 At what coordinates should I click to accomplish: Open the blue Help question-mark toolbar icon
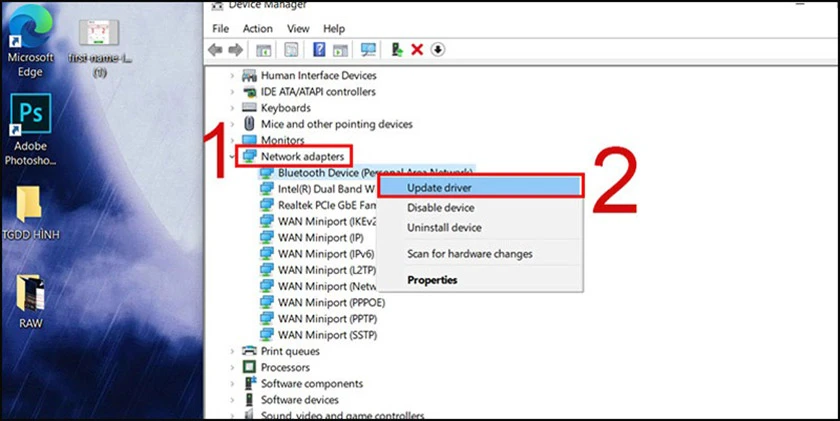pos(319,49)
